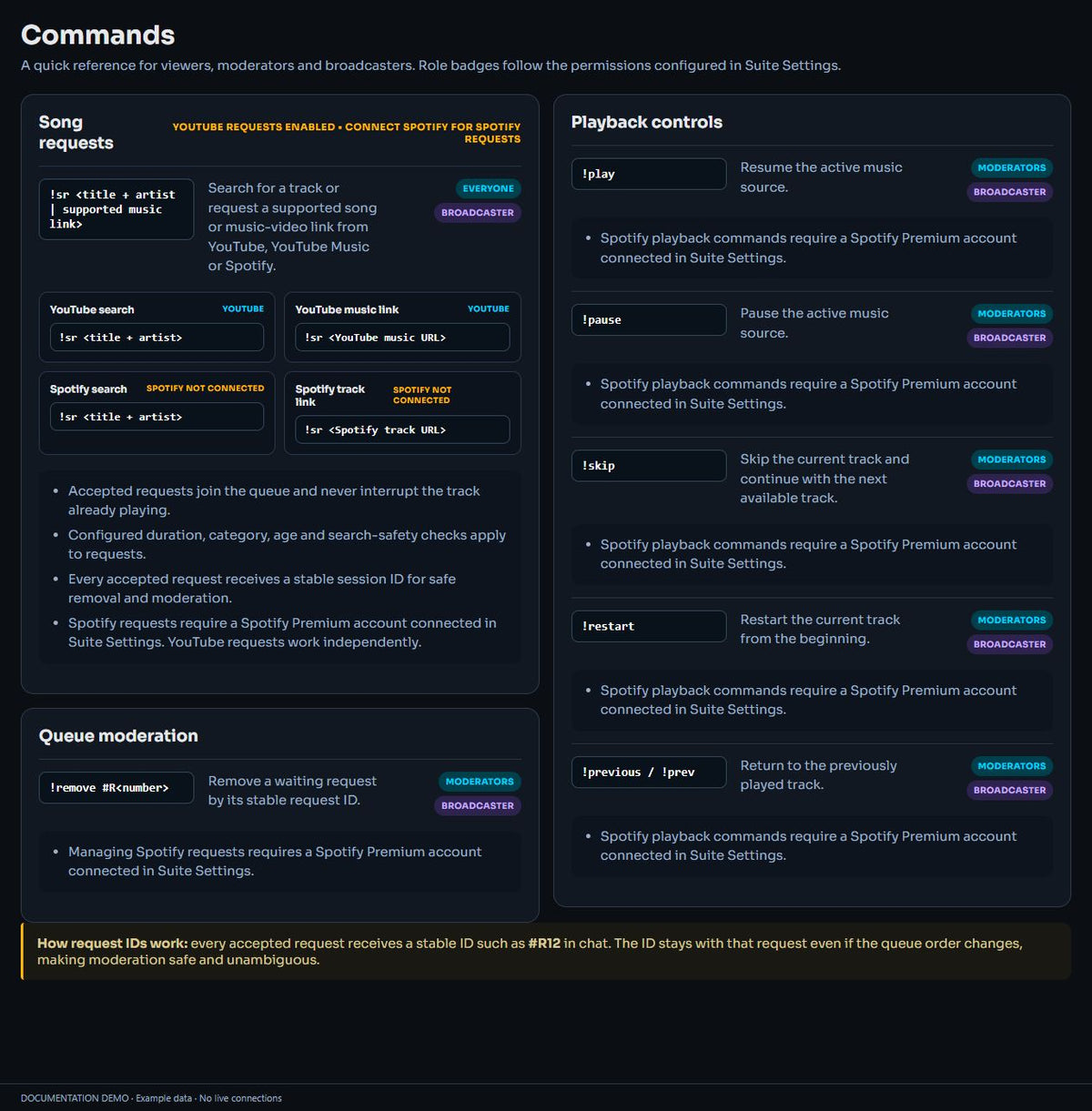Click 'Resume the active music source' description
This screenshot has height=1111, width=1092.
tap(821, 177)
